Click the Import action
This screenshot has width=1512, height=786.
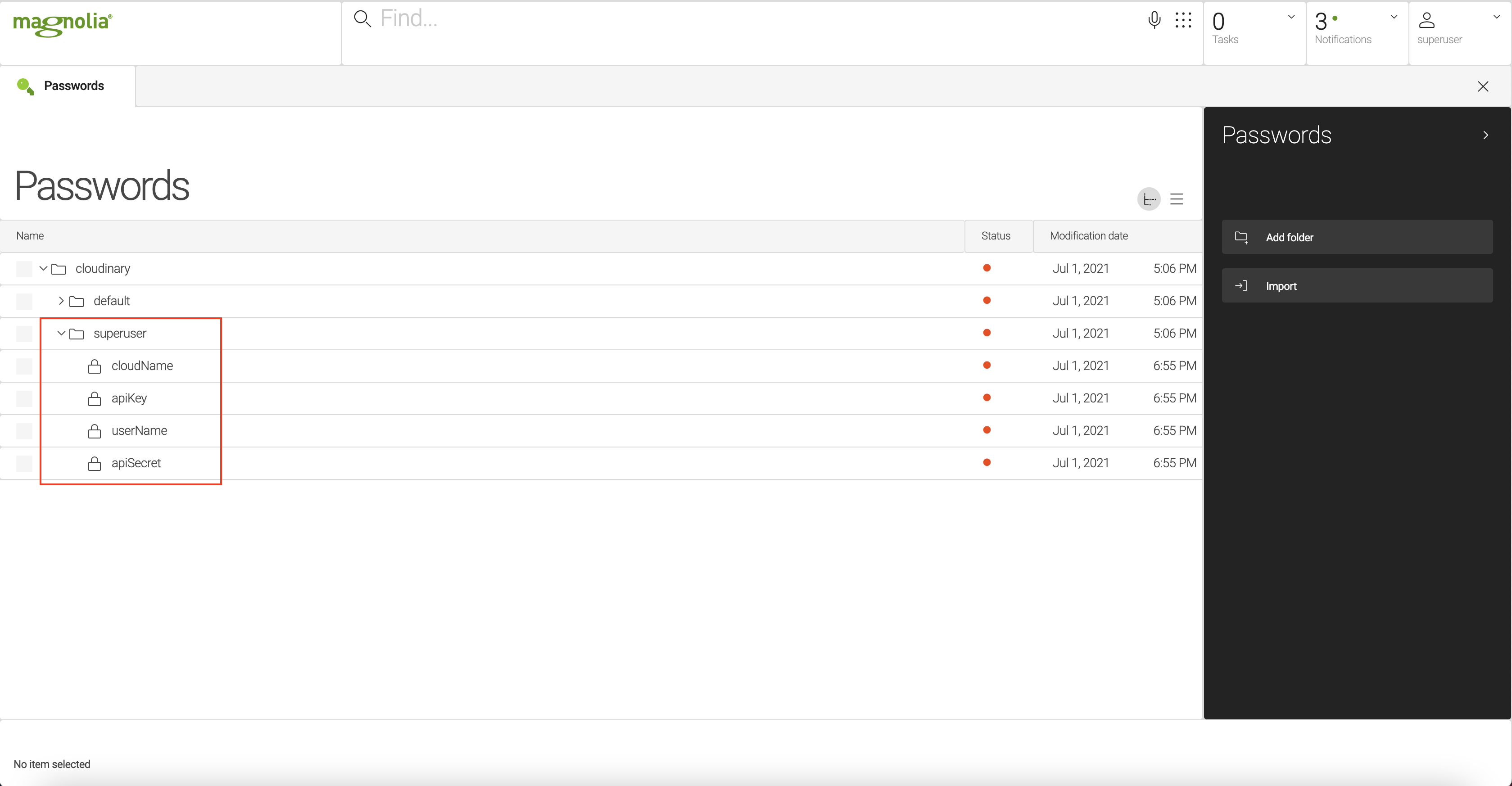pyautogui.click(x=1357, y=286)
